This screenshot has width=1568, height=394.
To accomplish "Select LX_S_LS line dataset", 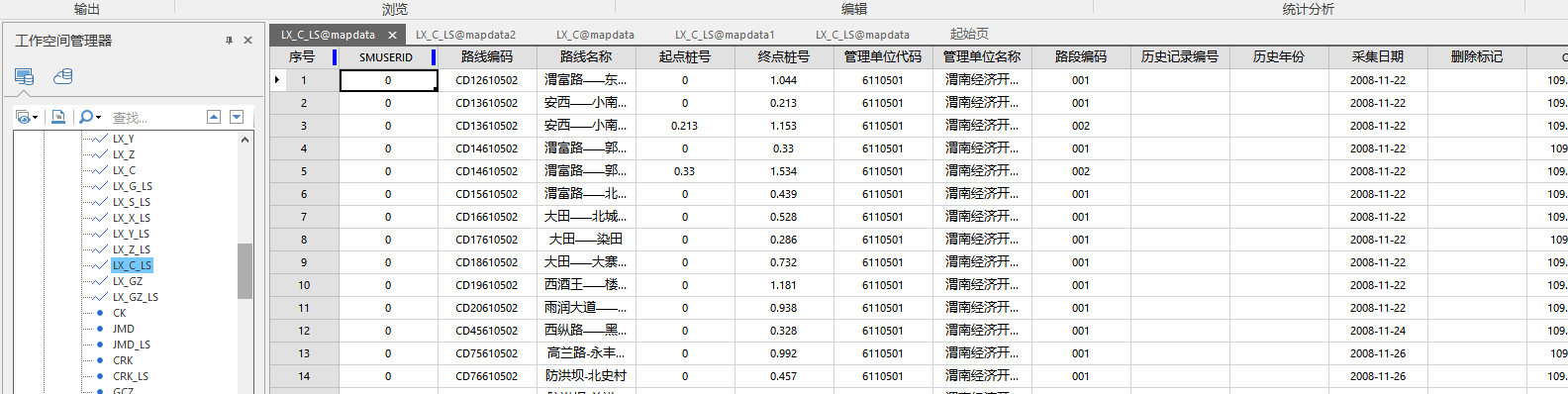I will coord(131,202).
